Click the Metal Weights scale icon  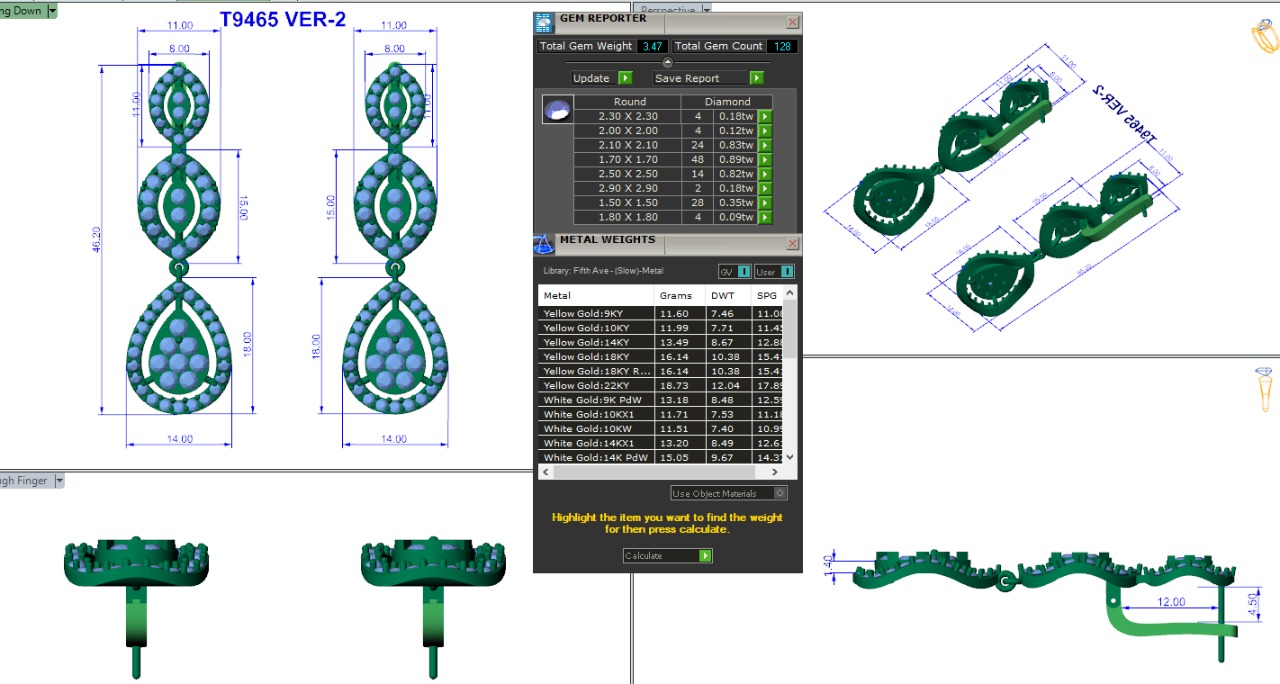(x=543, y=242)
